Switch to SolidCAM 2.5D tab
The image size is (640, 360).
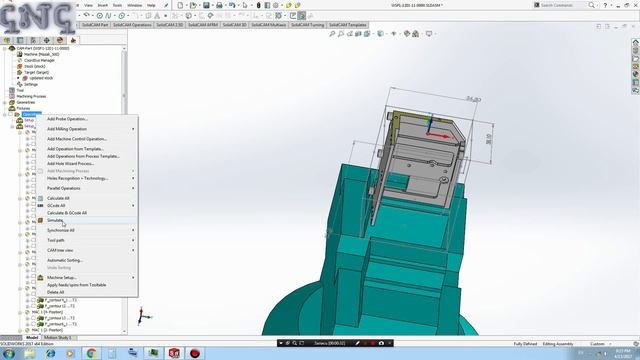coord(170,25)
